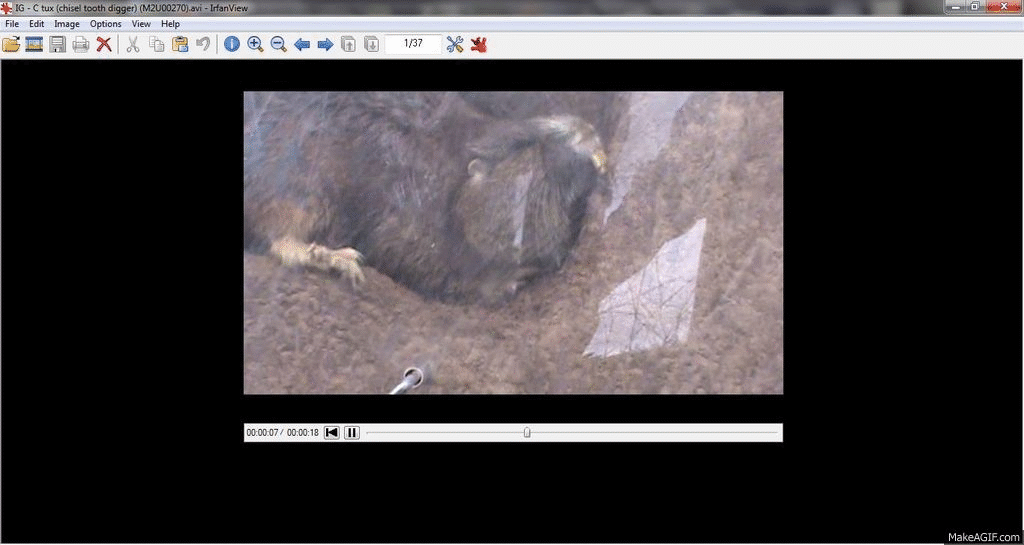The image size is (1024, 545).
Task: Close the IrfanView window
Action: coord(1004,6)
